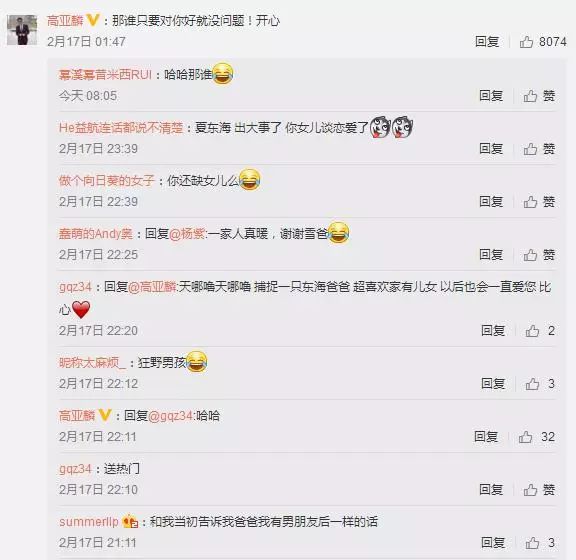Reply to 幕溪幕昔米西RUI's comment
Image resolution: width=576 pixels, height=560 pixels.
[491, 96]
